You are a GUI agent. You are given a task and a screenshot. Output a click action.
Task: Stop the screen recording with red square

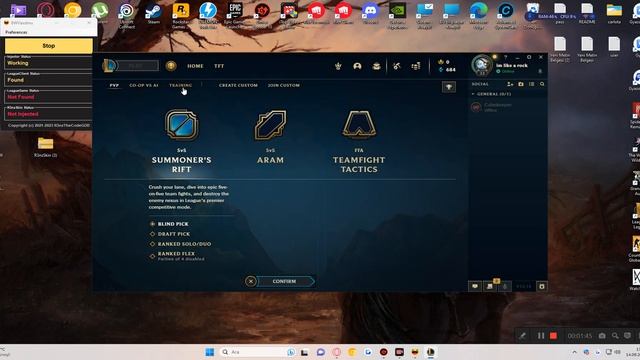coord(553,336)
